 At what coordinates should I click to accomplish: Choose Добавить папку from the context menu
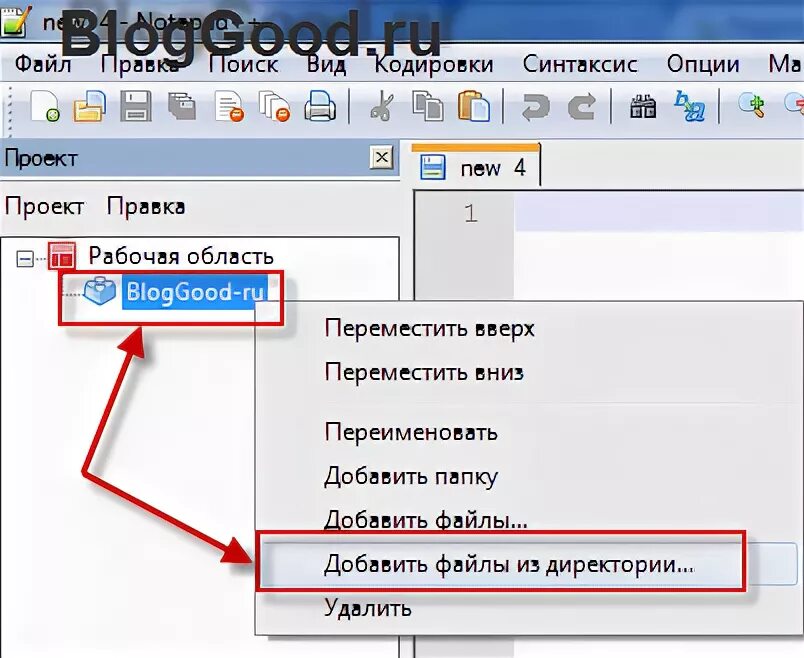pyautogui.click(x=529, y=476)
